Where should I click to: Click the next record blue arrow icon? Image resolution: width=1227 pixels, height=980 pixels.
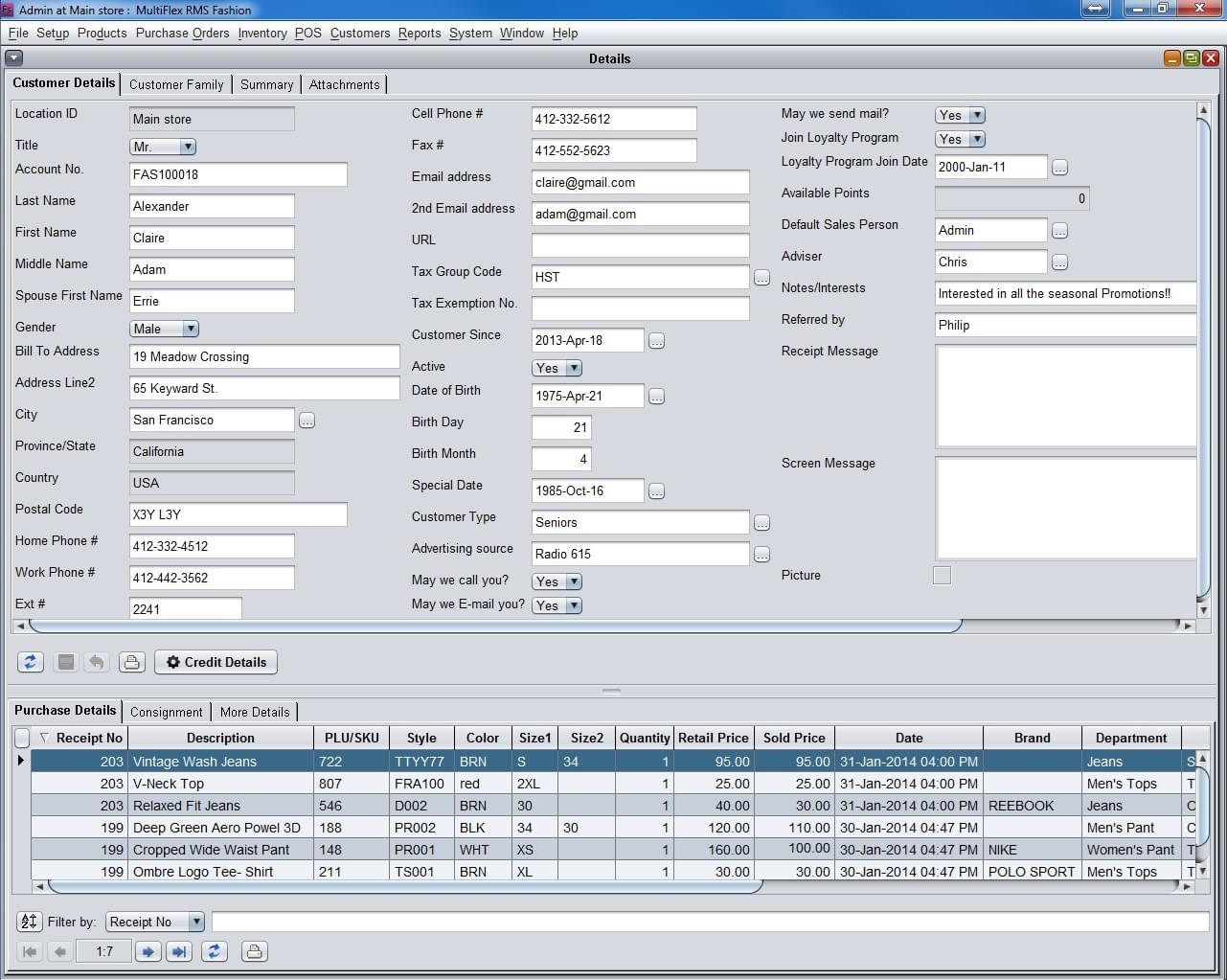(x=148, y=951)
